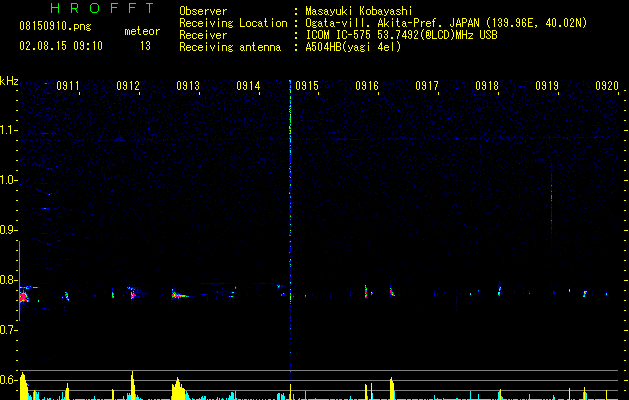Click the 0916 time marker
The width and height of the screenshot is (629, 400).
click(x=367, y=86)
